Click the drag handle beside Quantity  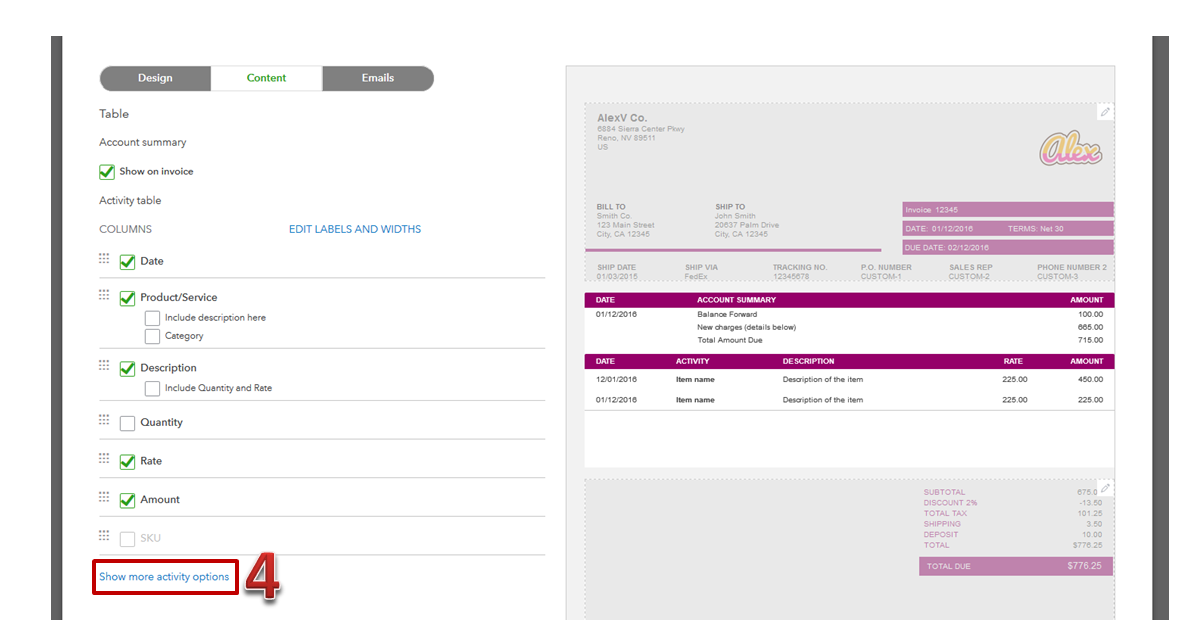point(104,420)
